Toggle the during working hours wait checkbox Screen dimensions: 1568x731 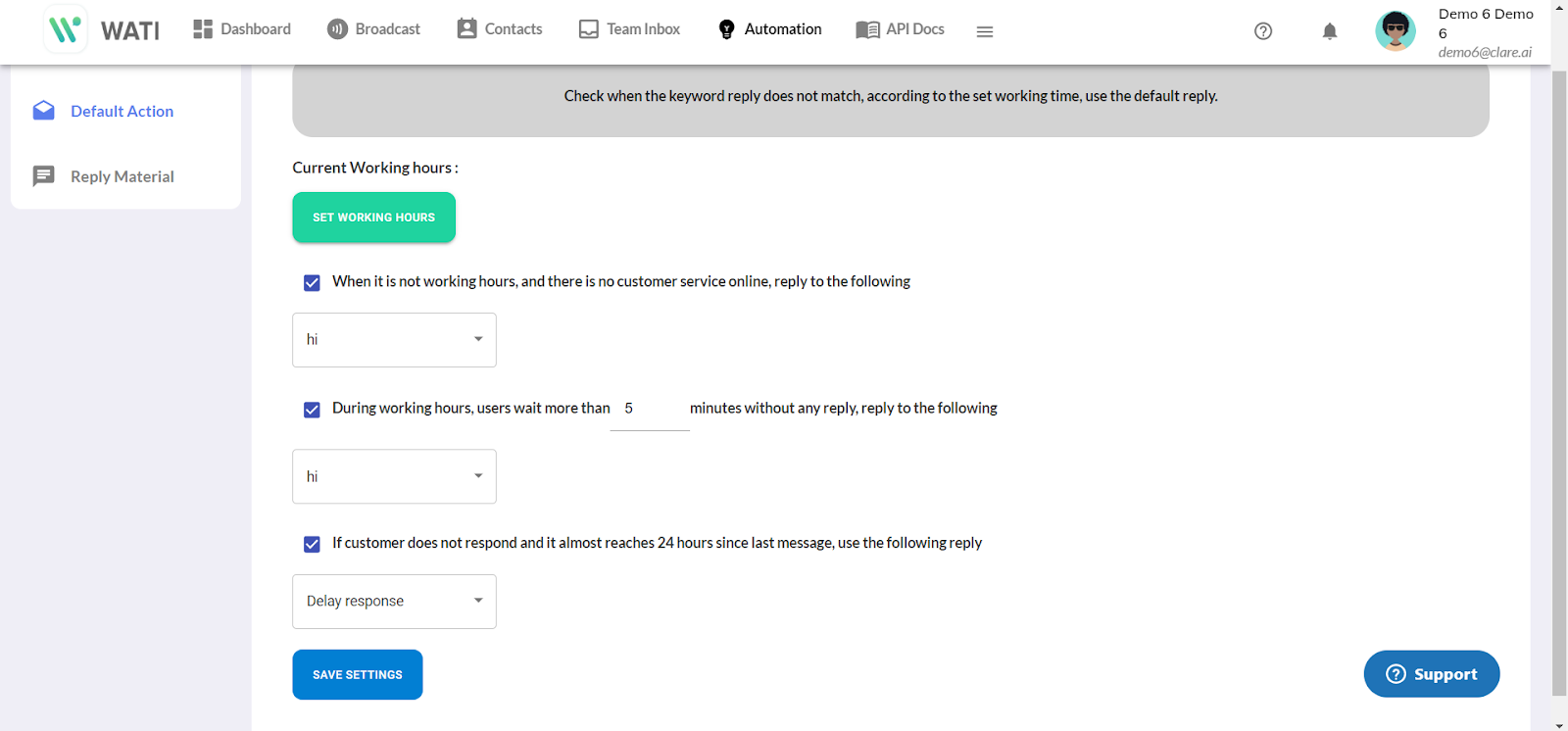point(312,410)
